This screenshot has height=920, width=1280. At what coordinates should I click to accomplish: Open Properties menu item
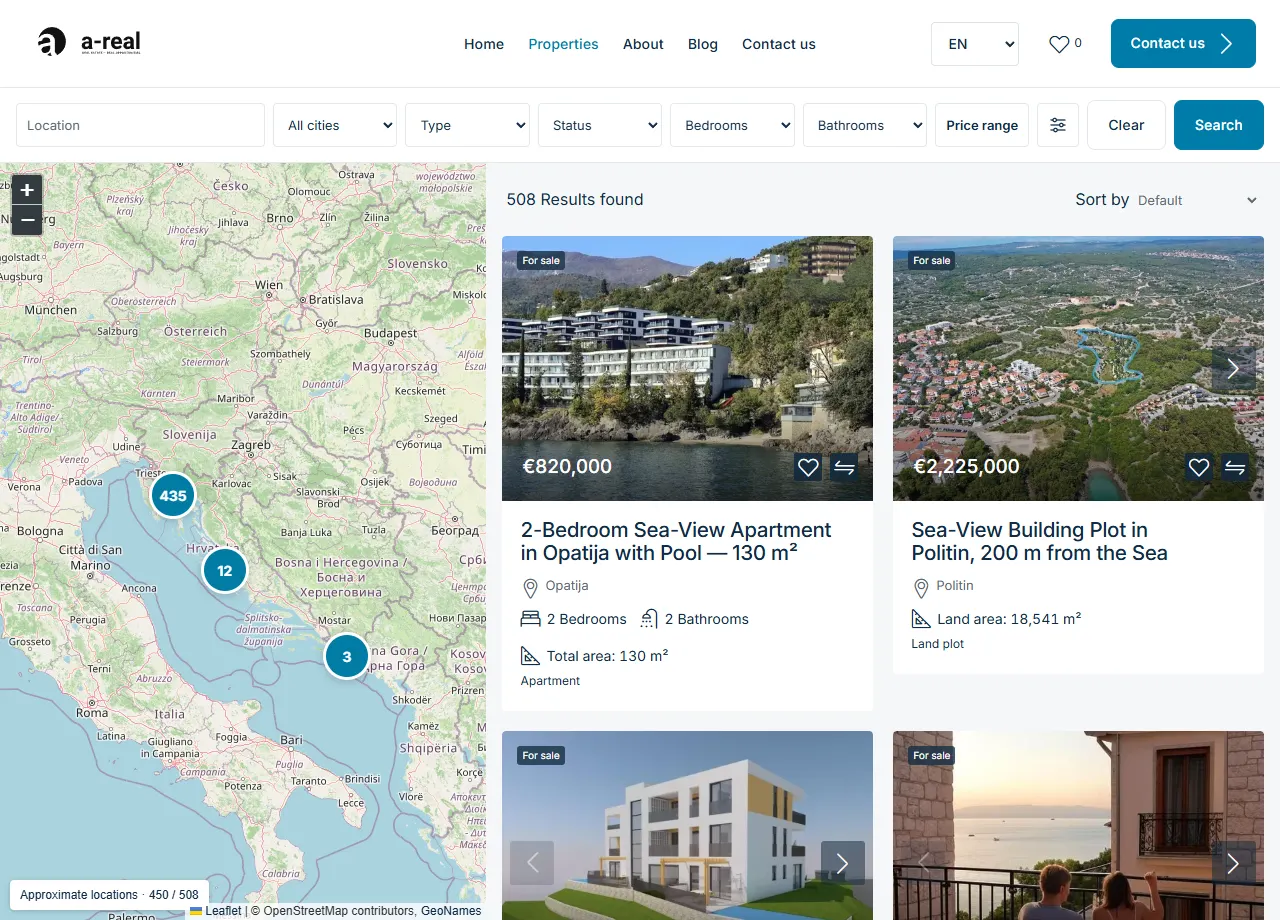tap(563, 44)
